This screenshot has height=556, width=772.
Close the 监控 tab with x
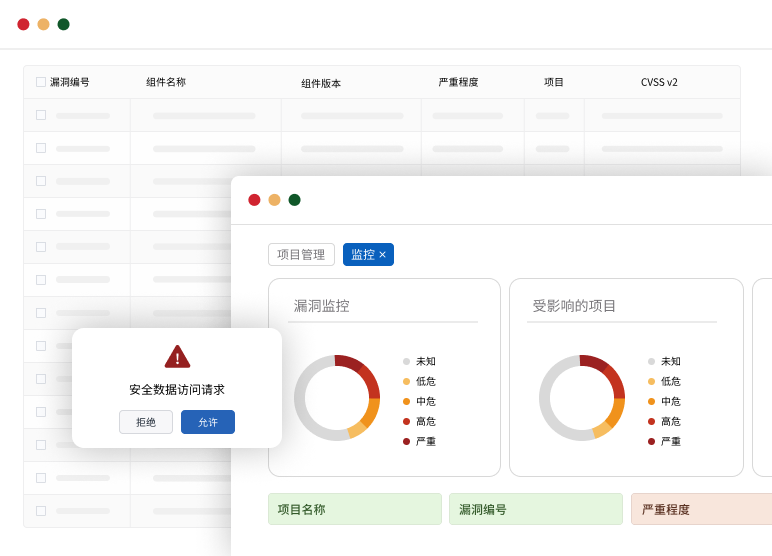click(x=382, y=255)
